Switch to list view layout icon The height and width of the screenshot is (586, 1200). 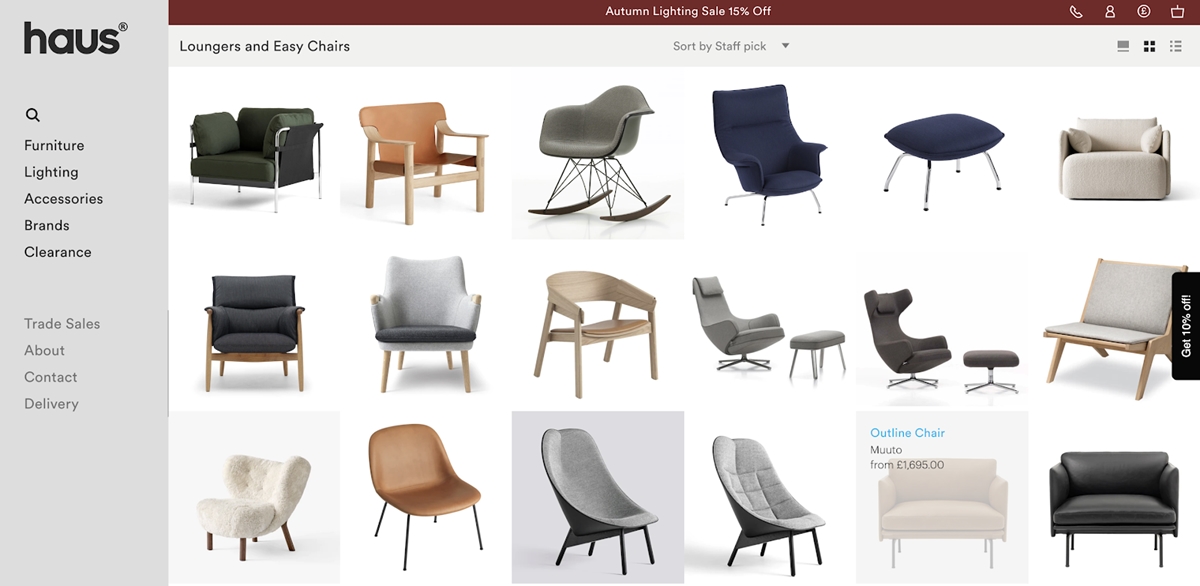click(x=1176, y=46)
